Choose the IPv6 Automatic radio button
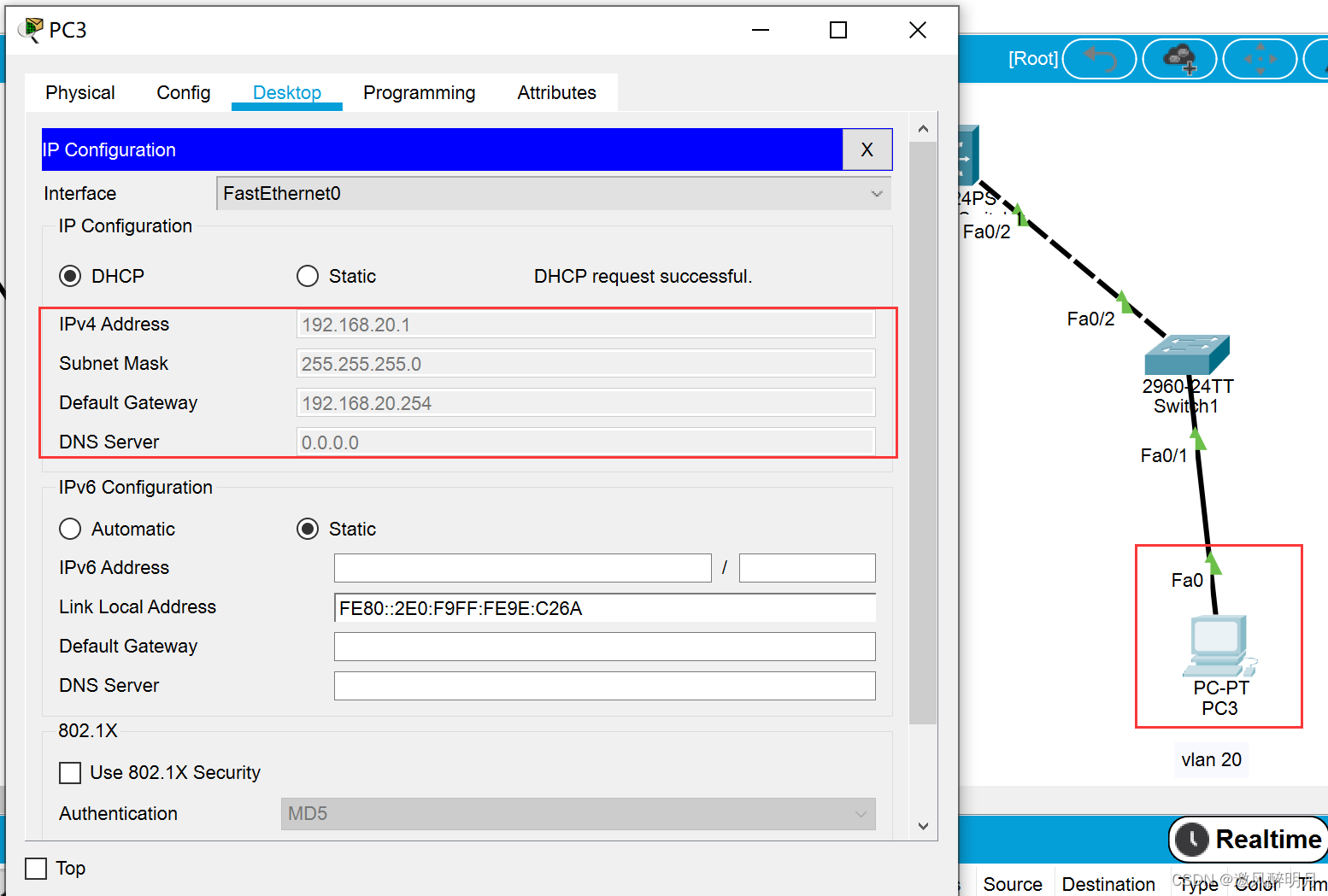Screen dimensions: 1328x896 pyautogui.click(x=70, y=529)
